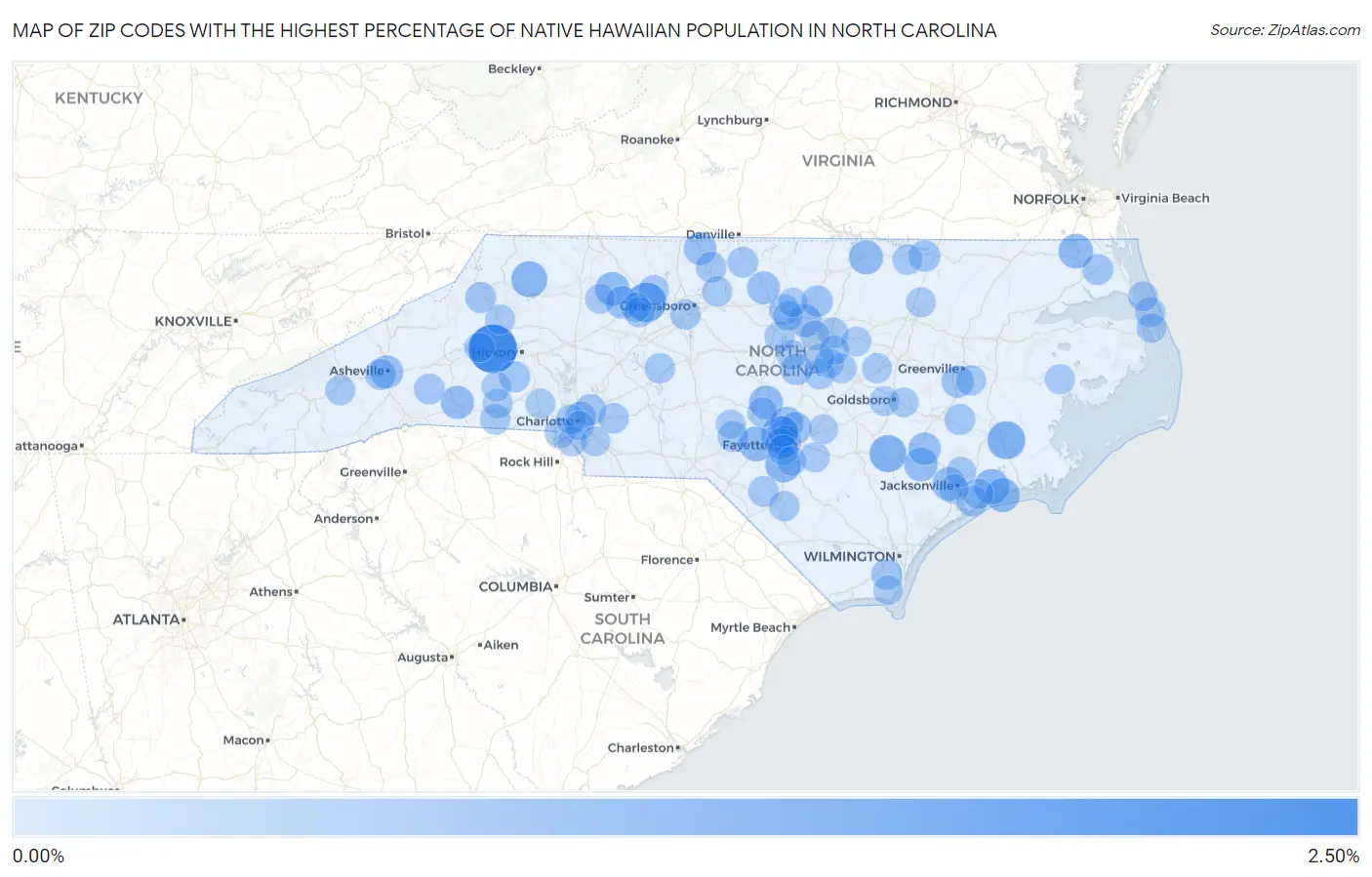Click the Asheville city label
This screenshot has width=1372, height=877.
coord(356,371)
